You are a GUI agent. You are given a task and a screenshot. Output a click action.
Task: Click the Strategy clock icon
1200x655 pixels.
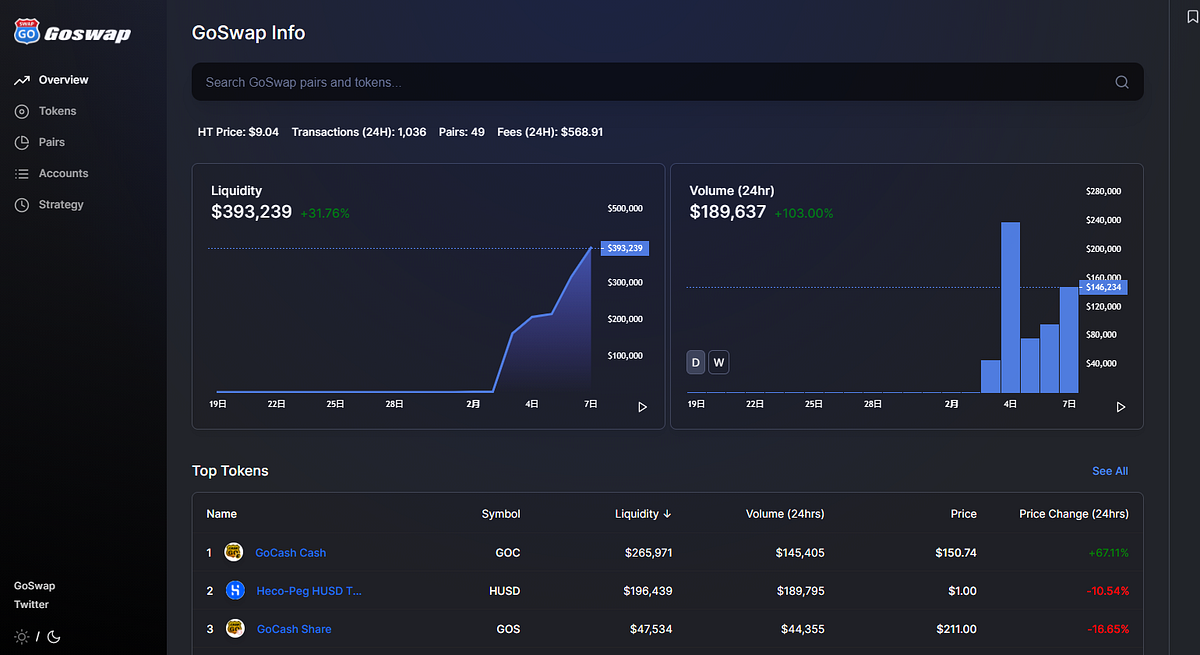point(22,204)
